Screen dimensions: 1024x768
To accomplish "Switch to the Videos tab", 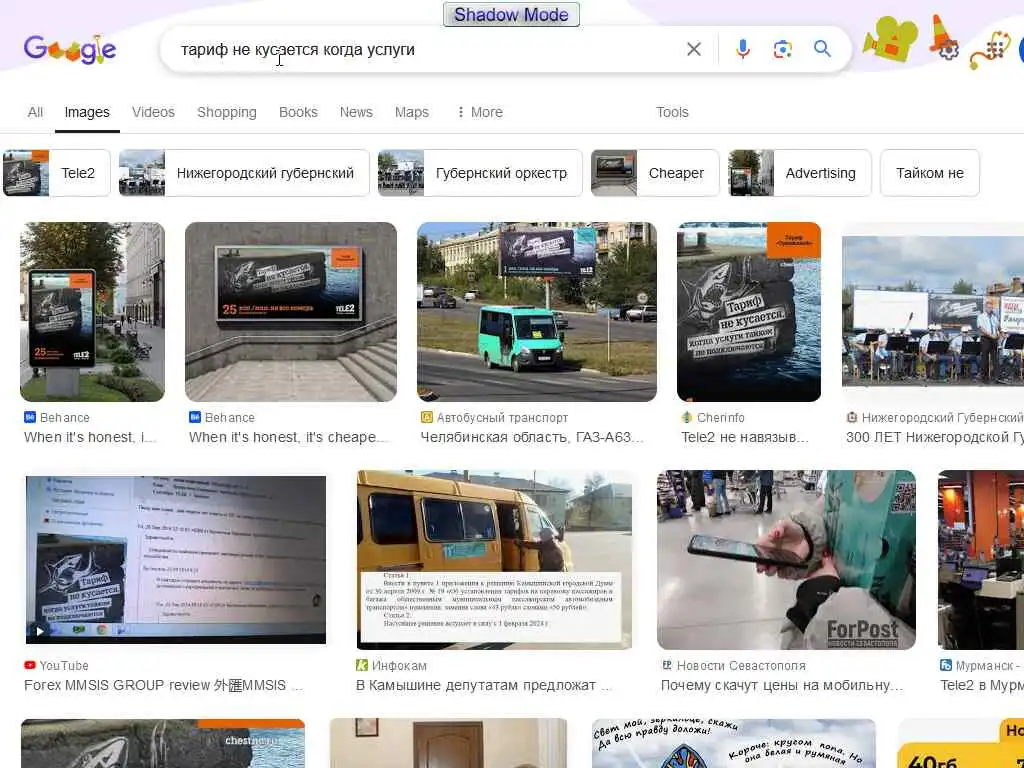I will point(153,112).
